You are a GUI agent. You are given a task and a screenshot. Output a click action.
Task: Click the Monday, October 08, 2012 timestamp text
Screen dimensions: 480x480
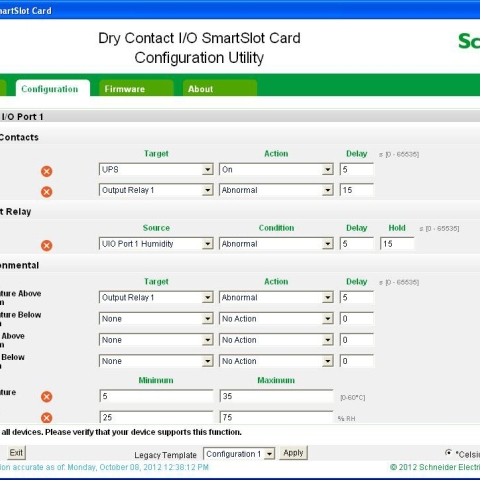[x=138, y=467]
